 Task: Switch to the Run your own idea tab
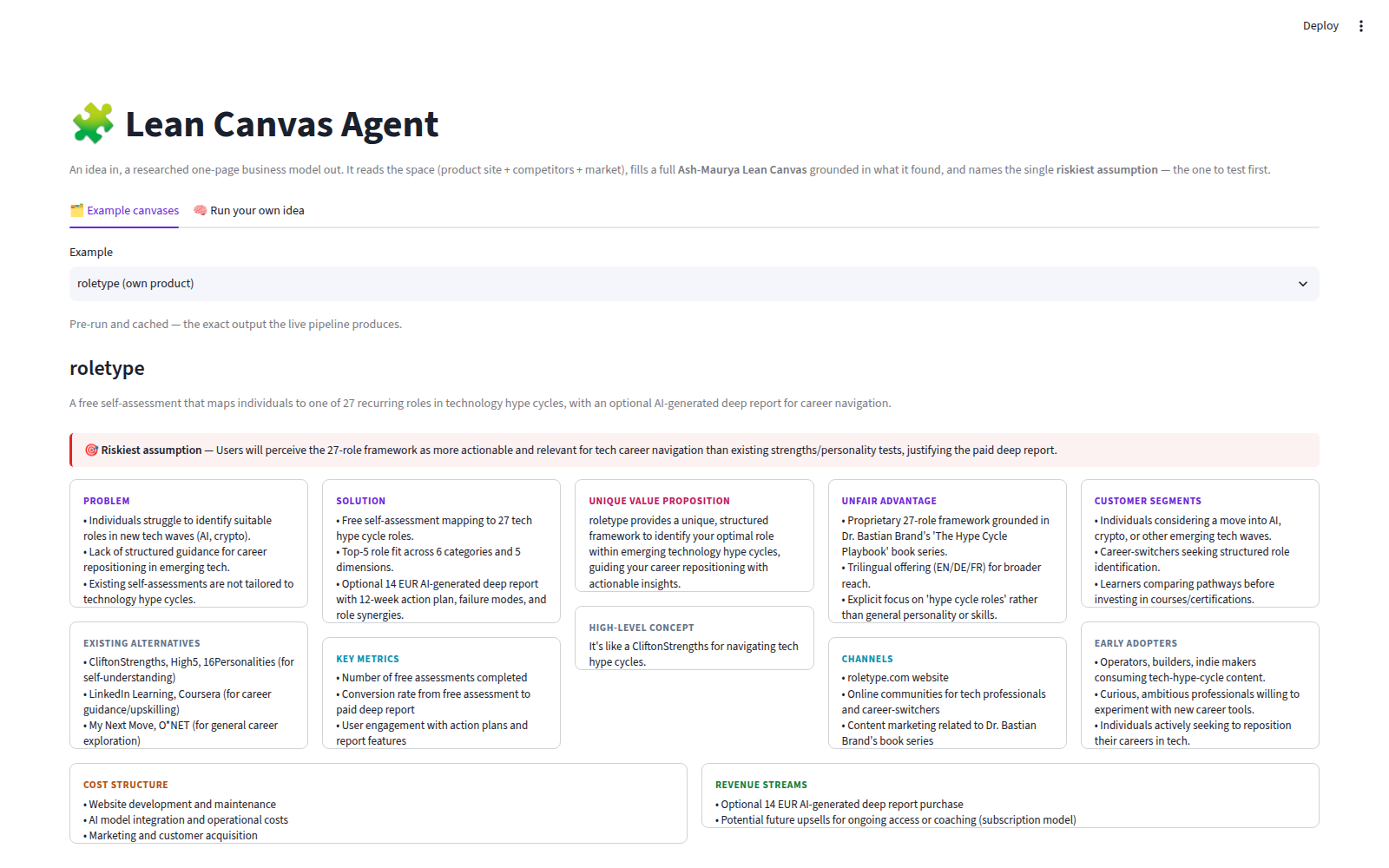coord(248,211)
